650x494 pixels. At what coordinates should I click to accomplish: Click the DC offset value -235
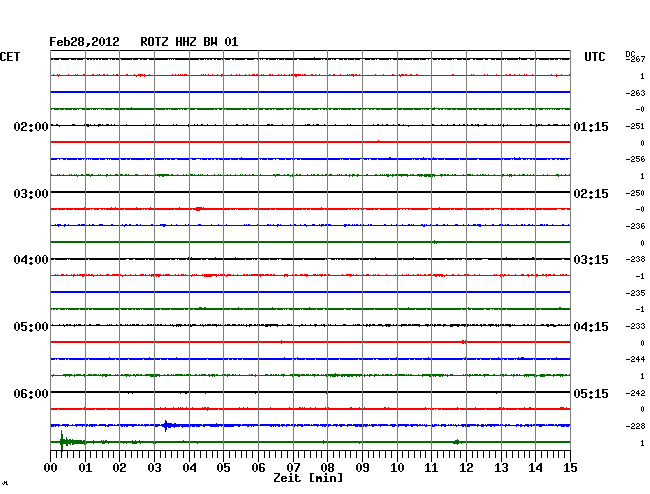click(635, 293)
